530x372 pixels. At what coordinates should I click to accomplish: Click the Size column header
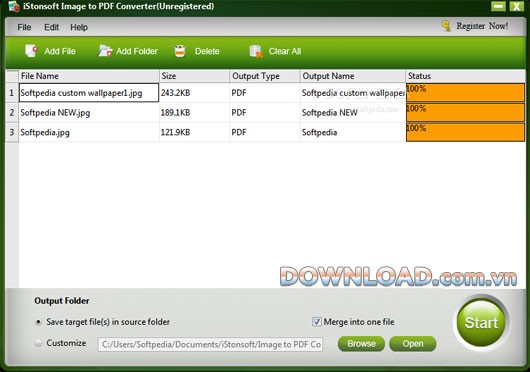point(194,76)
